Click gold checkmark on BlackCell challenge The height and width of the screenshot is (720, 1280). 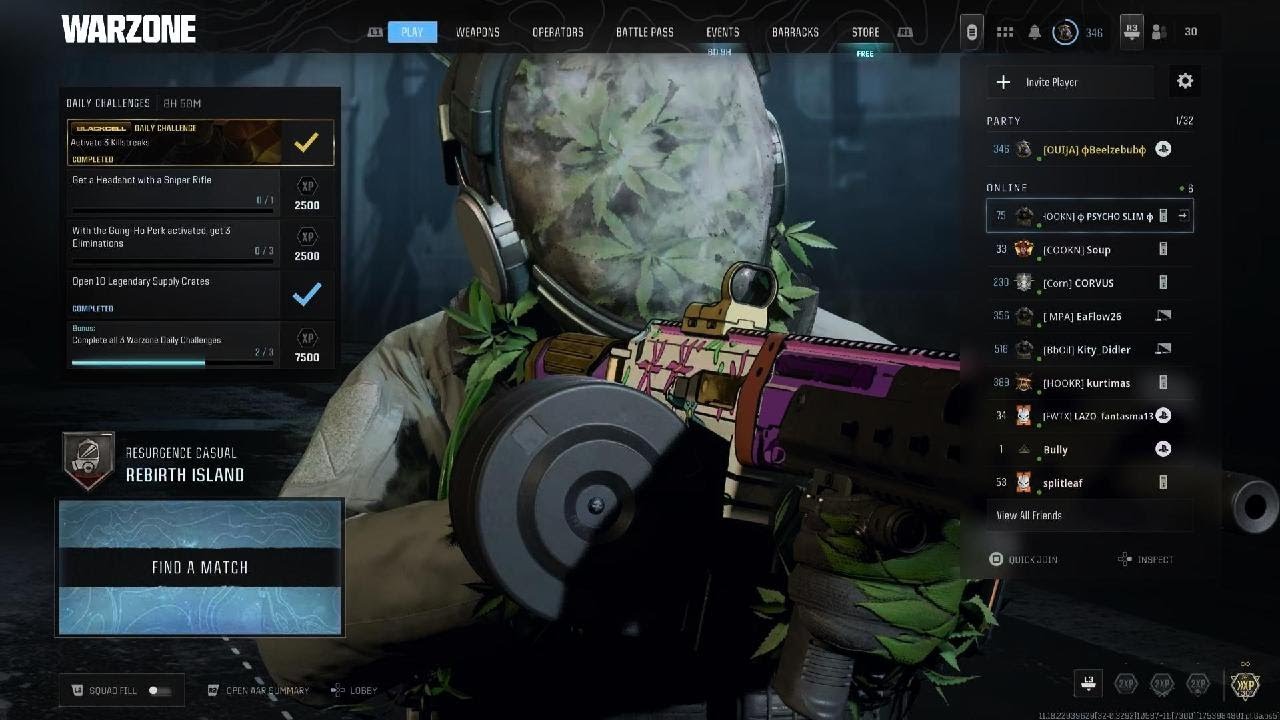click(307, 143)
